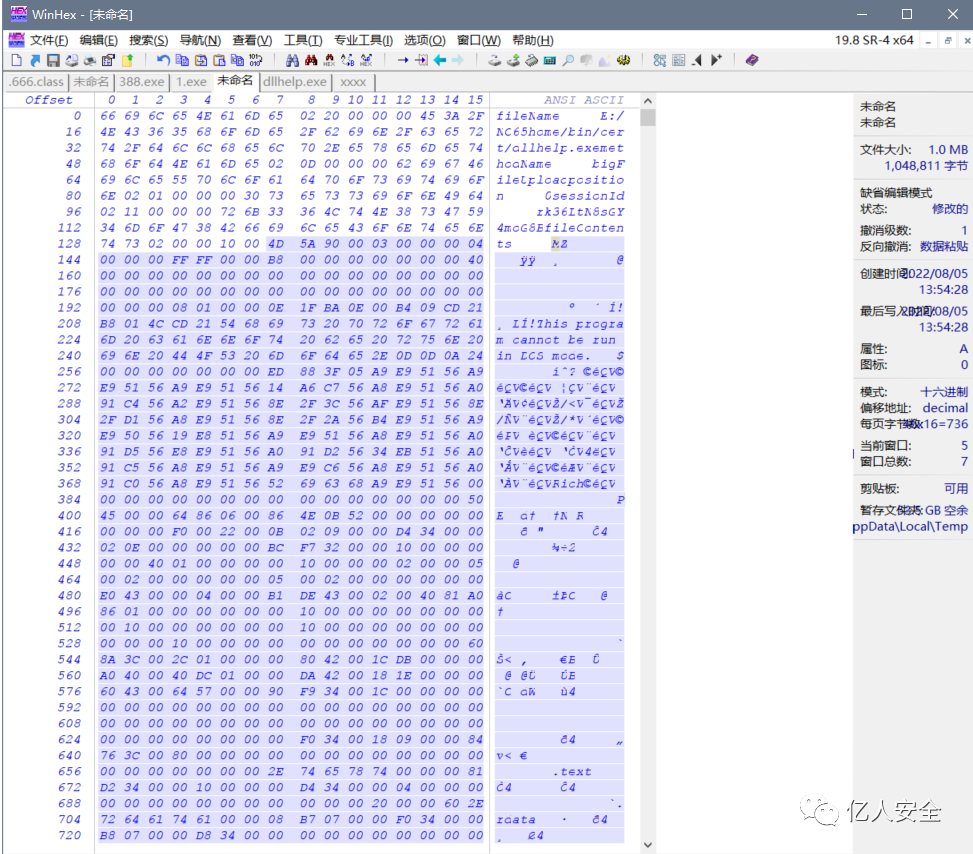Open the 工具(T) menu
Image resolution: width=973 pixels, height=854 pixels.
coord(303,40)
